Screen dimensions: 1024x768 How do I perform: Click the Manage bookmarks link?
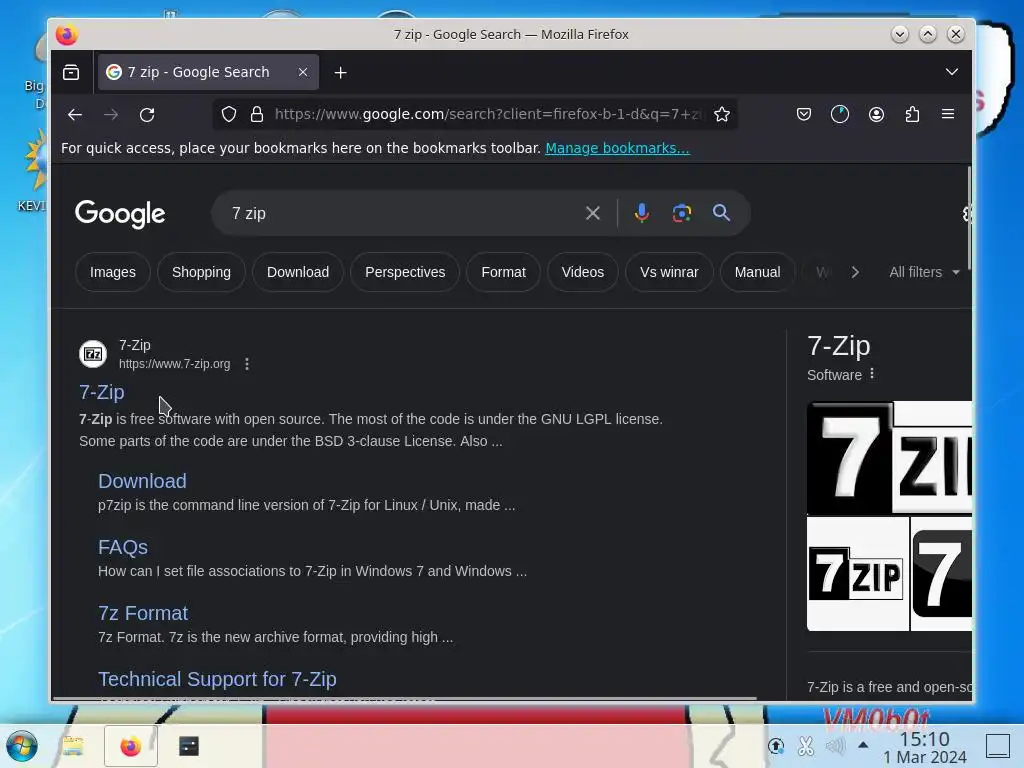tap(617, 148)
